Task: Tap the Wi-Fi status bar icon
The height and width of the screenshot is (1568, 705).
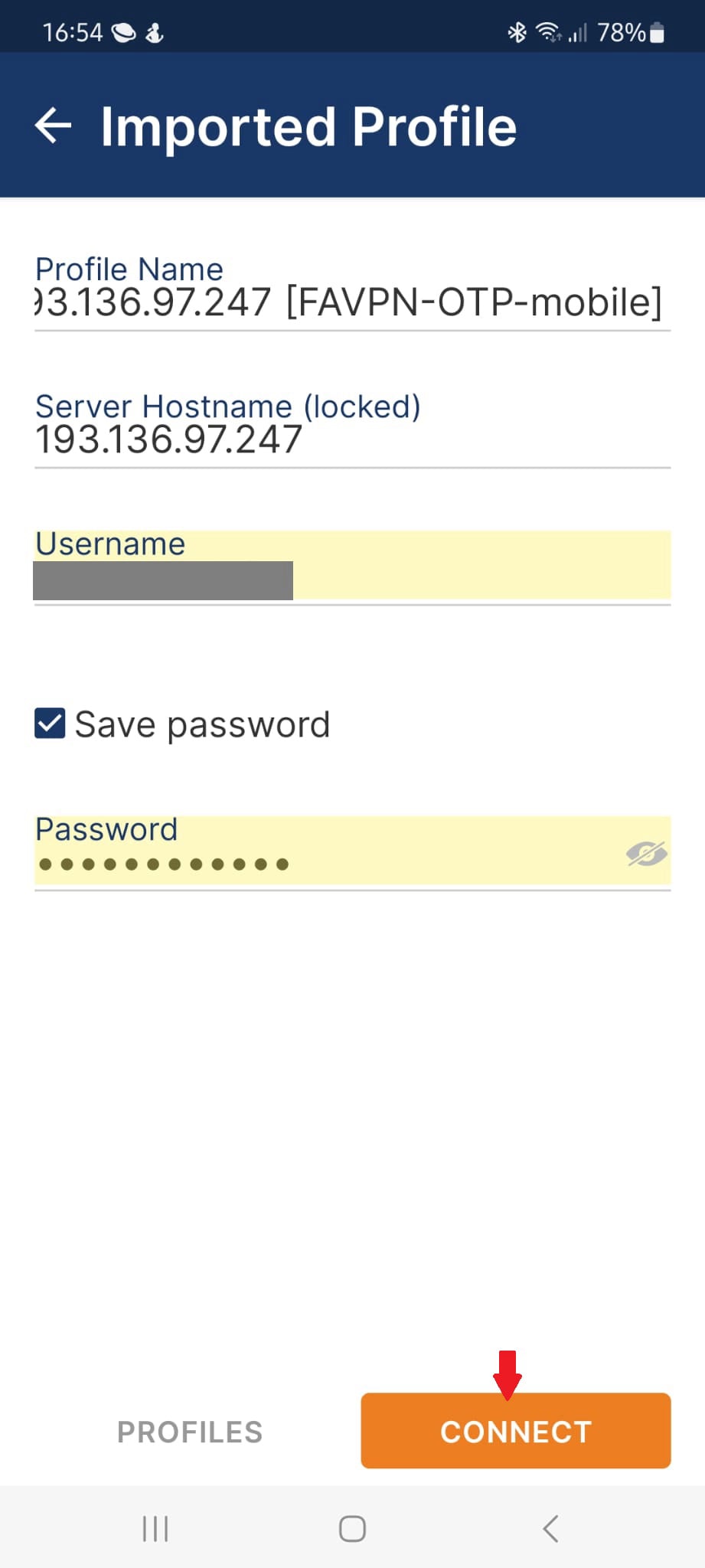Action: click(548, 32)
